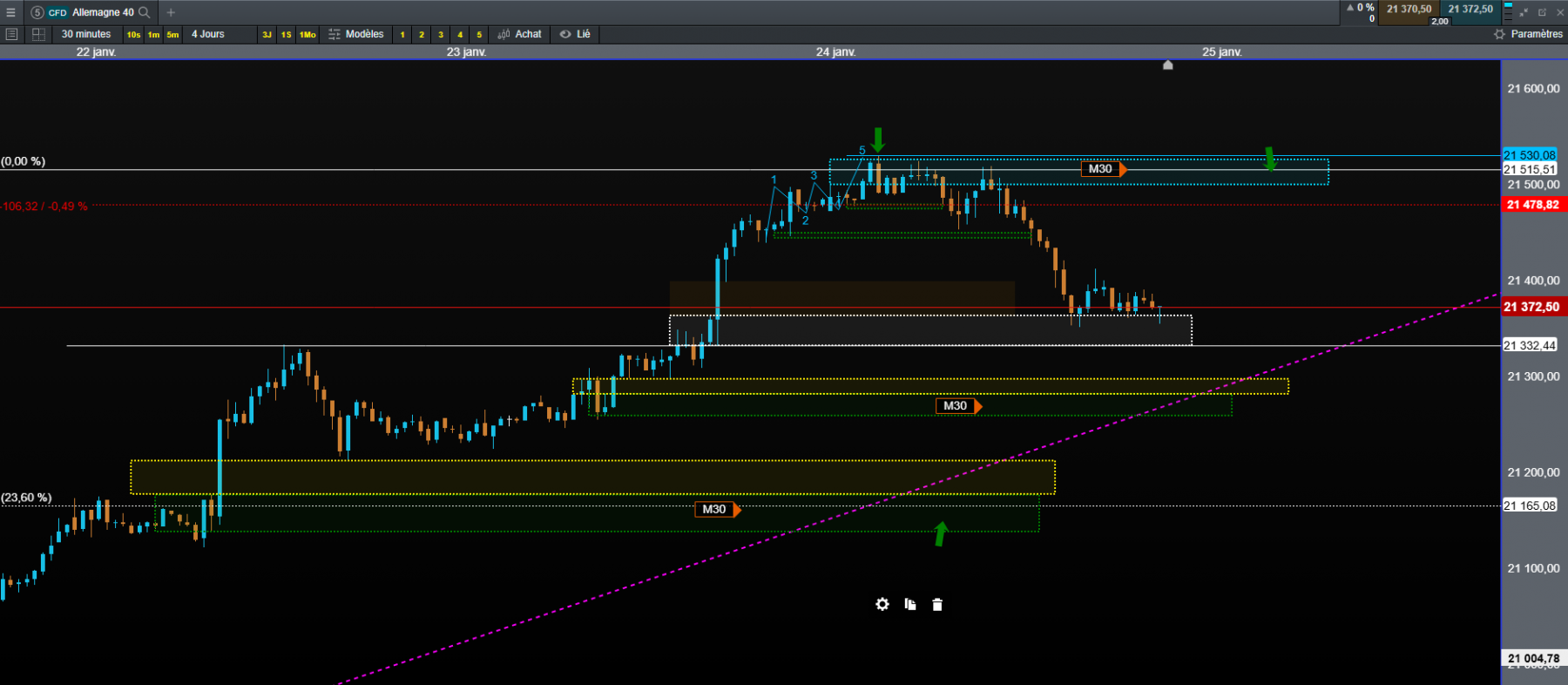Switch to the 1m timeframe shortcut
Viewport: 1568px width, 685px height.
click(153, 35)
